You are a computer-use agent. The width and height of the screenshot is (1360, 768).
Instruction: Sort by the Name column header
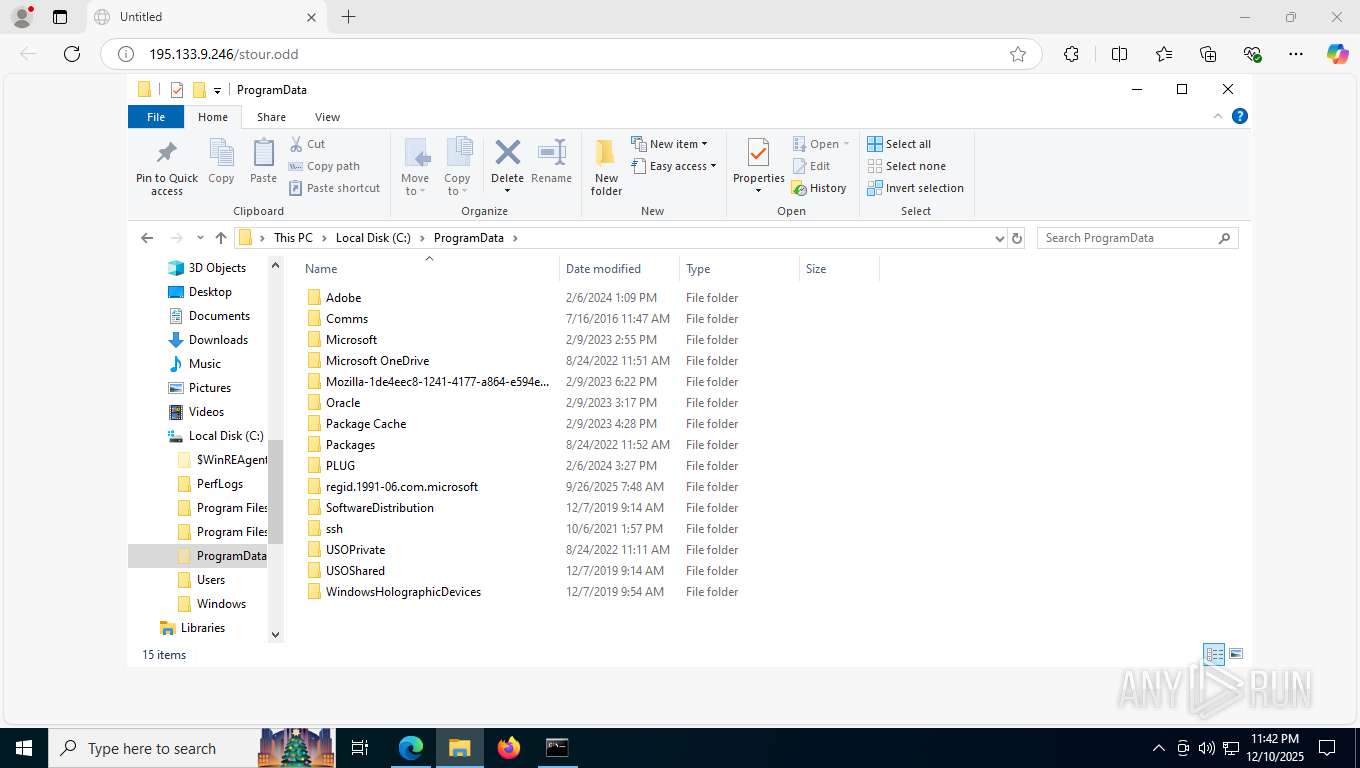[429, 269]
